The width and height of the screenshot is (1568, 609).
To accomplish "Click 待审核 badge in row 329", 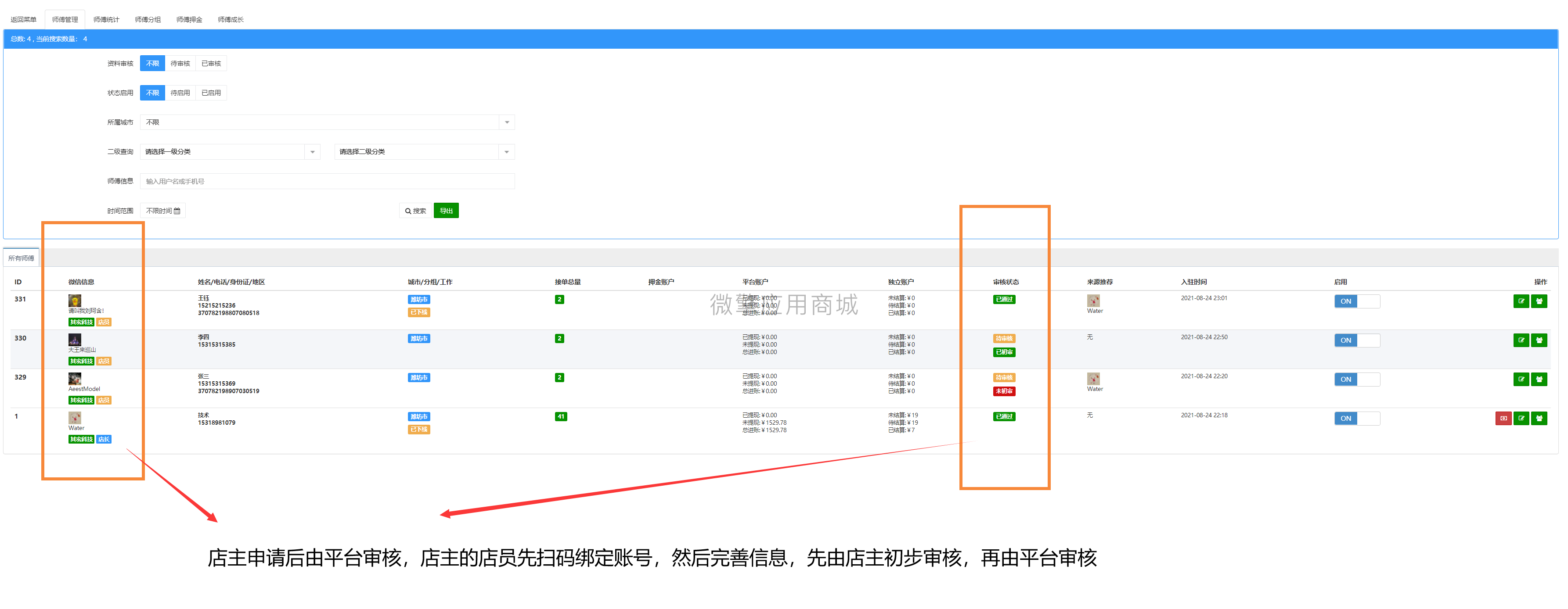I will click(x=1004, y=377).
